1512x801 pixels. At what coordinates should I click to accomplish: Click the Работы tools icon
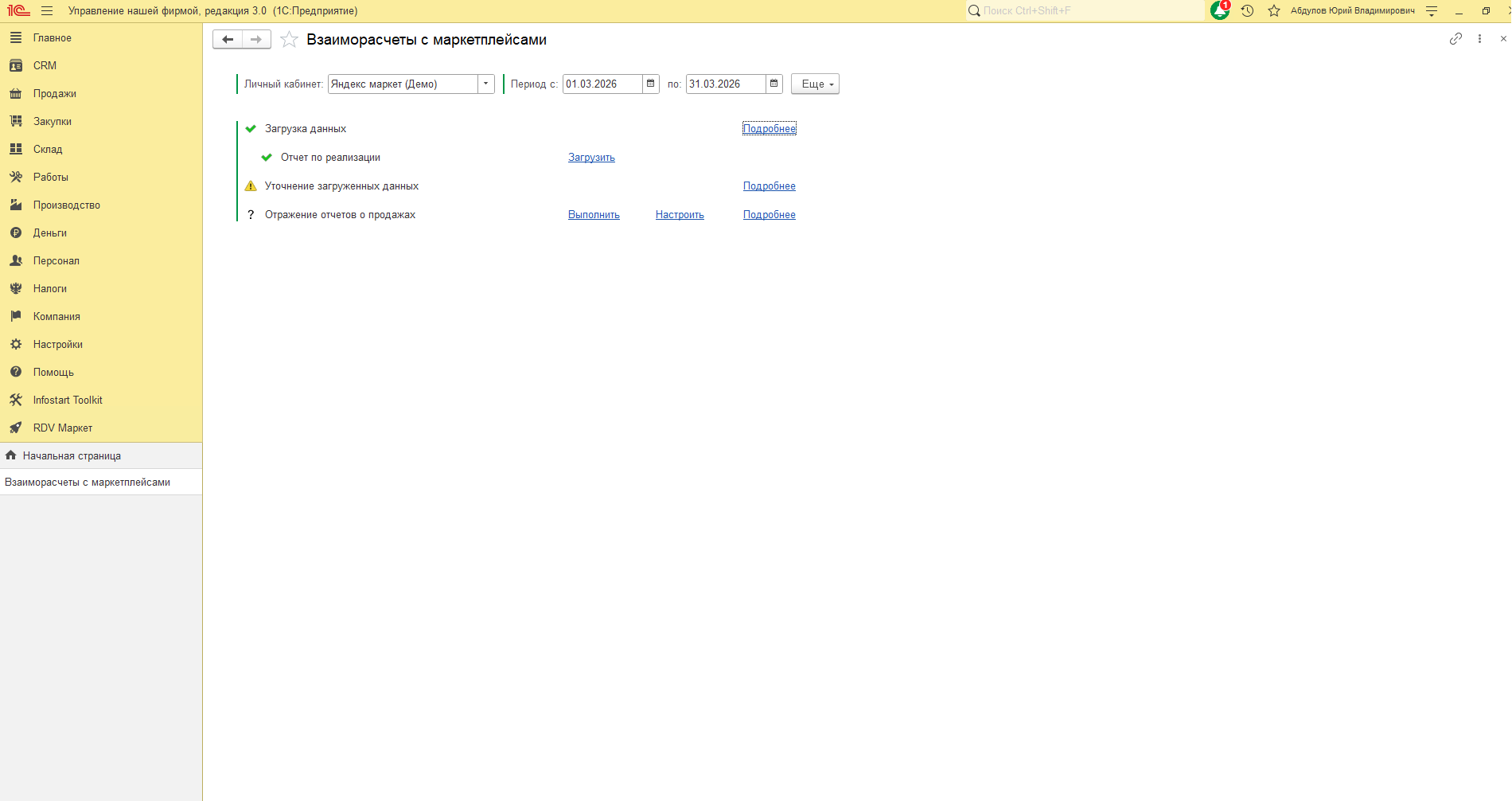[16, 177]
